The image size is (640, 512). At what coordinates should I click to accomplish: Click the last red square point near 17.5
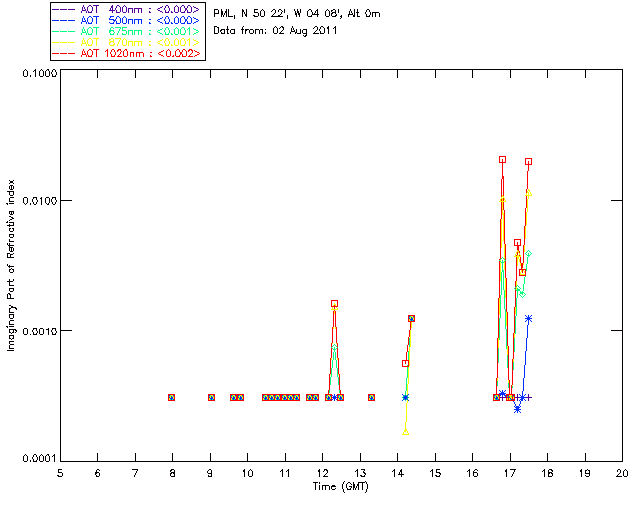pyautogui.click(x=529, y=162)
